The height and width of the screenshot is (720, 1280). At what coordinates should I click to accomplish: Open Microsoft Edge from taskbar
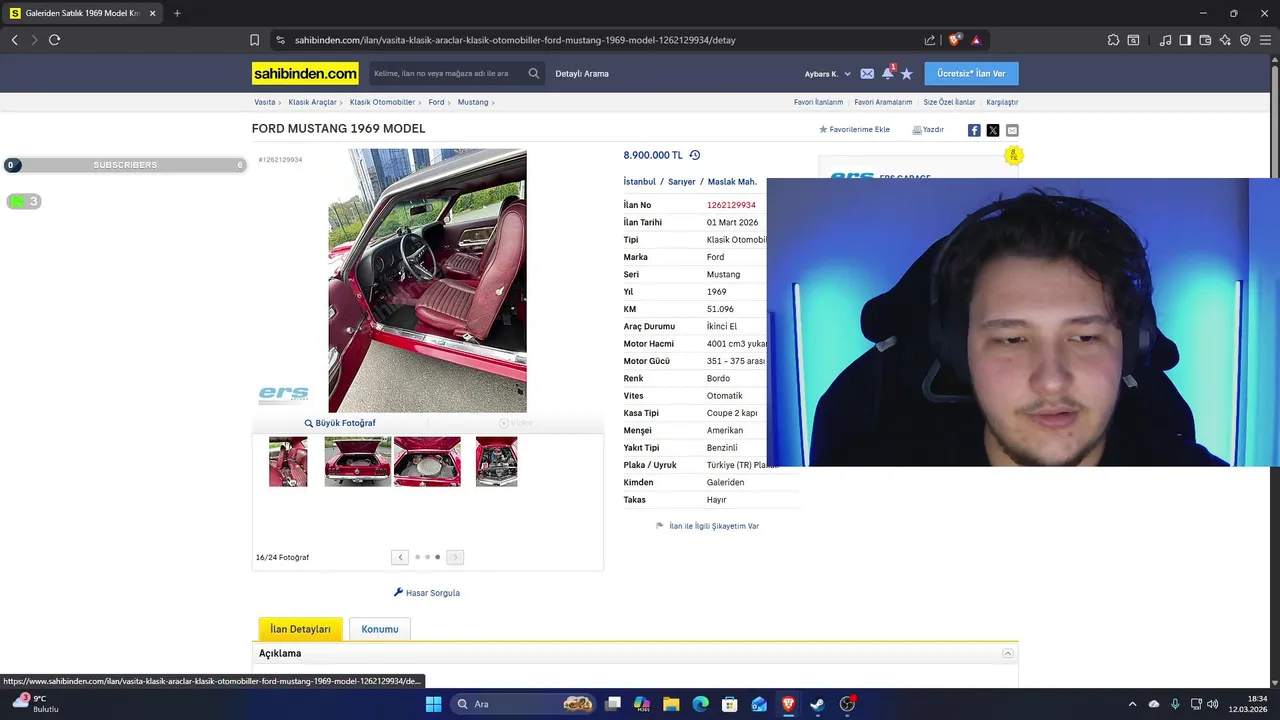click(700, 704)
